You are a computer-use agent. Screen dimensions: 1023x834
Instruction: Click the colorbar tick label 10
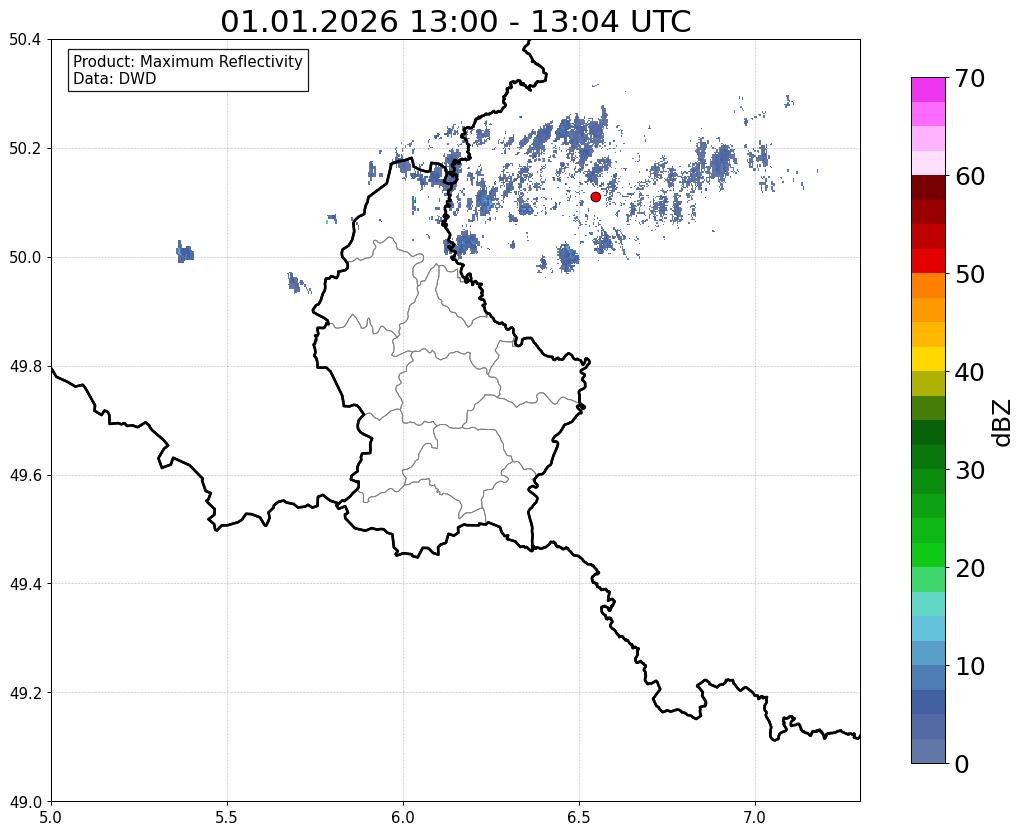pyautogui.click(x=970, y=666)
